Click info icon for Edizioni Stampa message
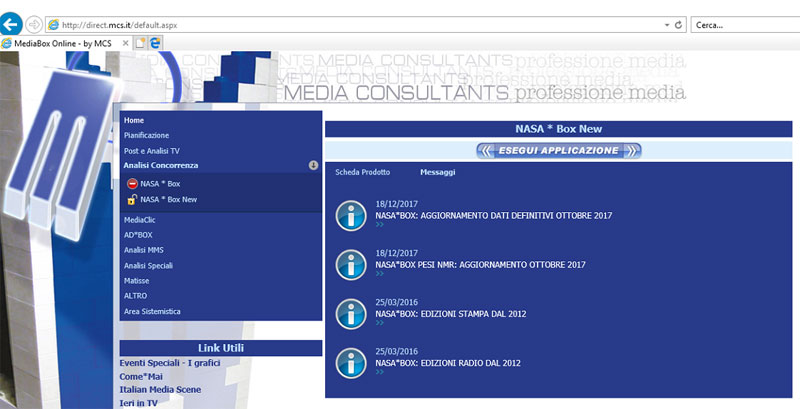800x409 pixels. point(349,313)
